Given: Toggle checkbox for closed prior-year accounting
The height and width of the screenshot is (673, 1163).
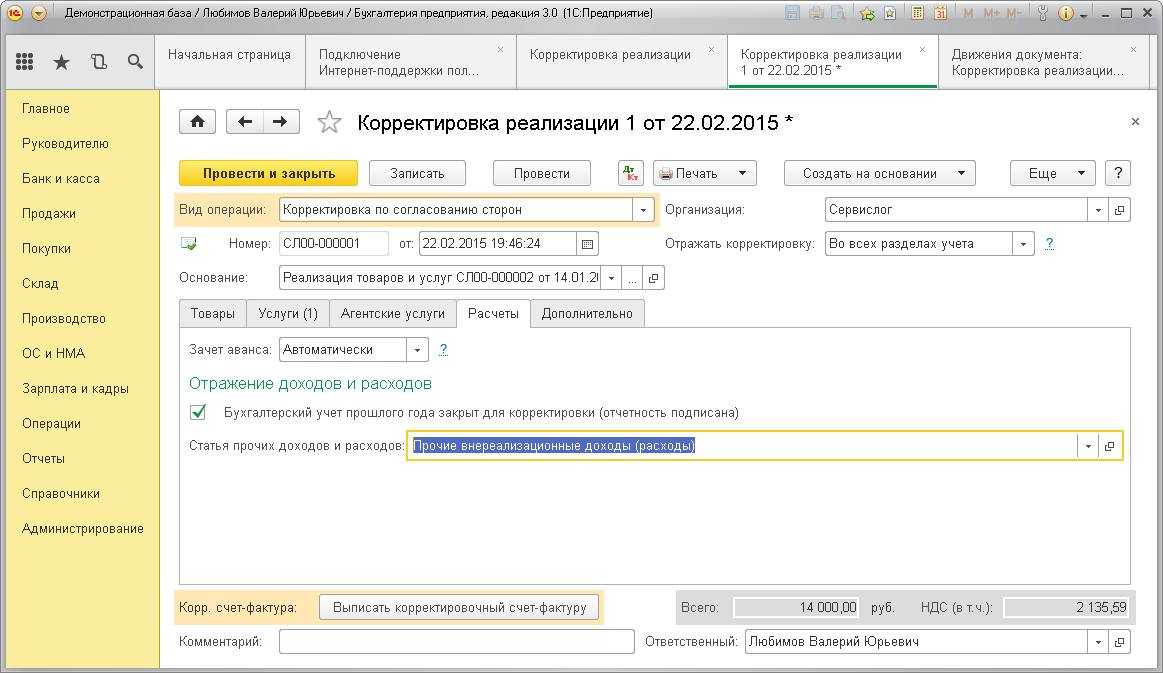Looking at the screenshot, I should (198, 412).
